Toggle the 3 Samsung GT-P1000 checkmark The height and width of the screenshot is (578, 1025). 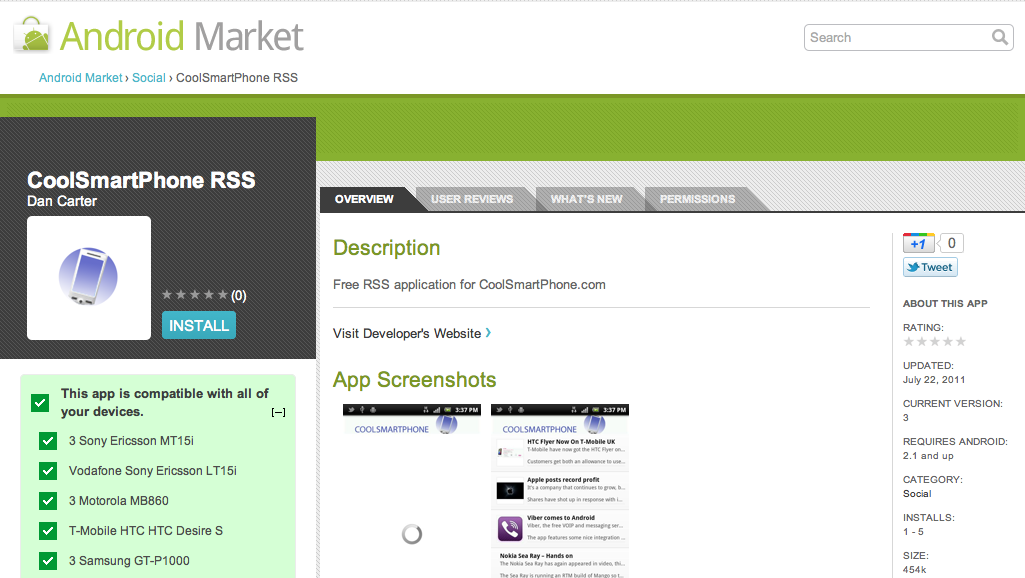click(x=48, y=561)
